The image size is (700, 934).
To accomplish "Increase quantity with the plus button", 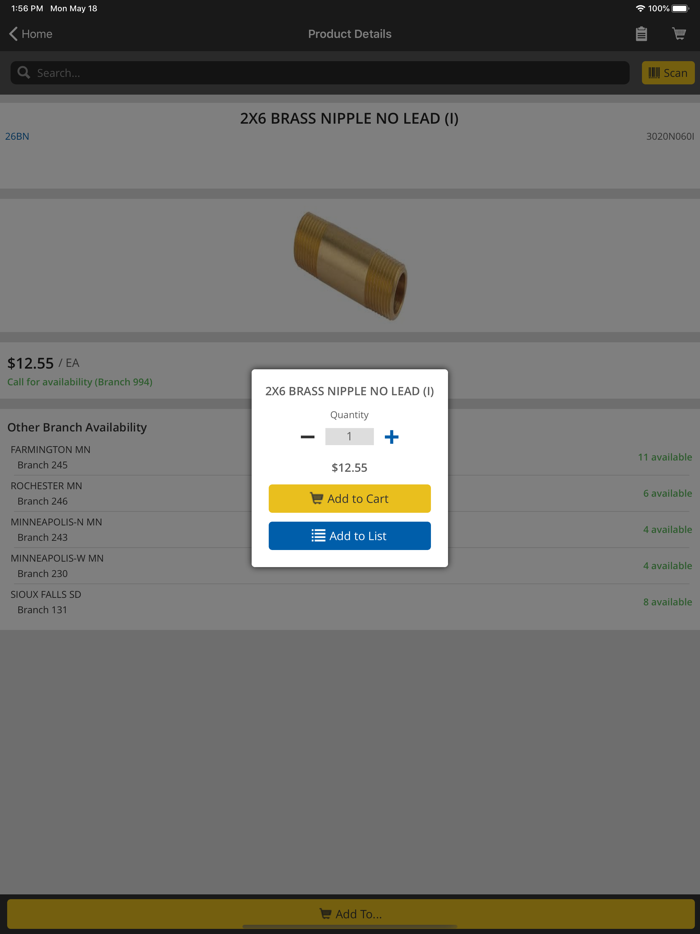I will point(391,436).
